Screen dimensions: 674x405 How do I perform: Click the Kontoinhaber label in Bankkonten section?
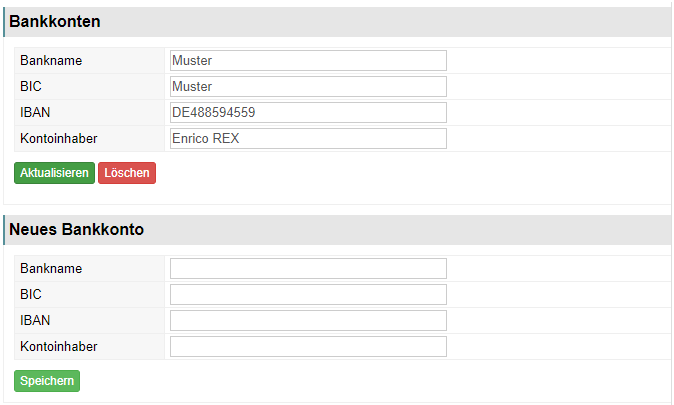[59, 138]
